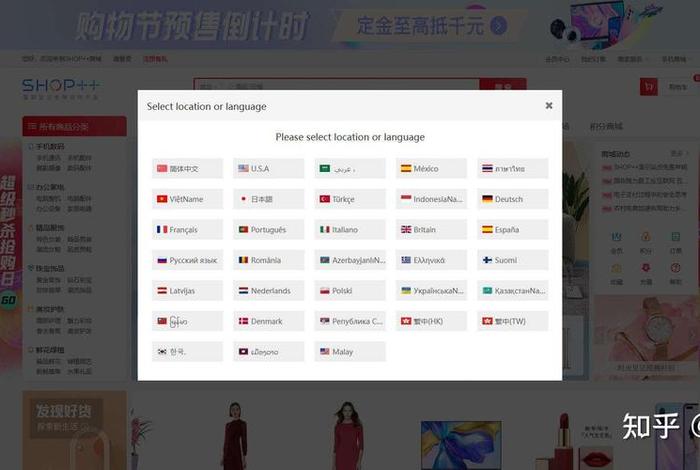Select the Thai language option
Screen dimensions: 700x470
512,168
